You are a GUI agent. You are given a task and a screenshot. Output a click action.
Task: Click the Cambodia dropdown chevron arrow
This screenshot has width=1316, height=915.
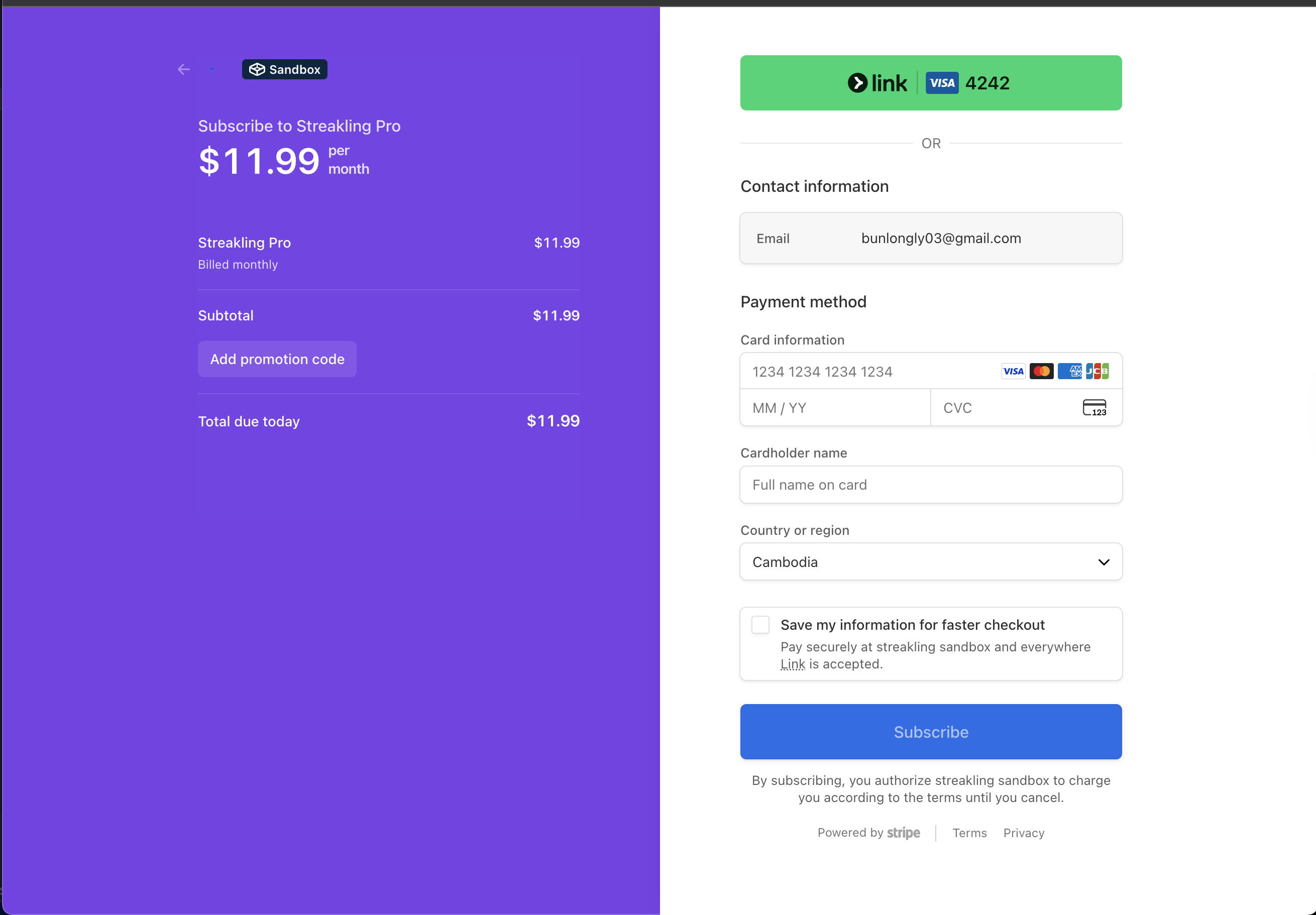1104,562
